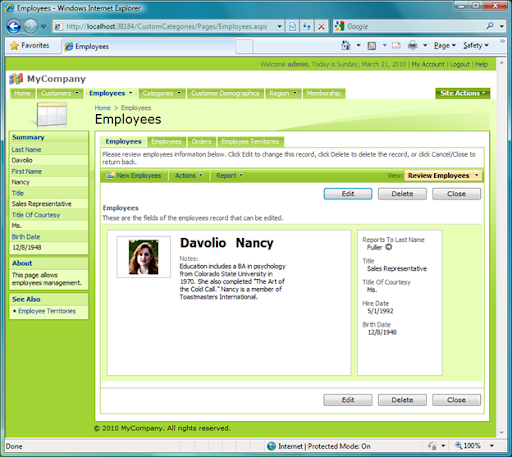The width and height of the screenshot is (512, 457).
Task: Click the top Delete button
Action: [402, 194]
